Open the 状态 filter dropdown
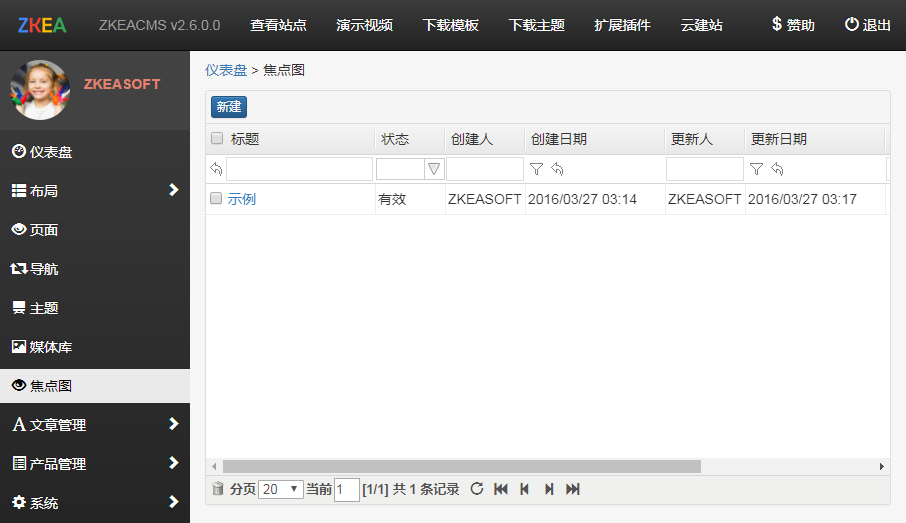 click(x=434, y=169)
